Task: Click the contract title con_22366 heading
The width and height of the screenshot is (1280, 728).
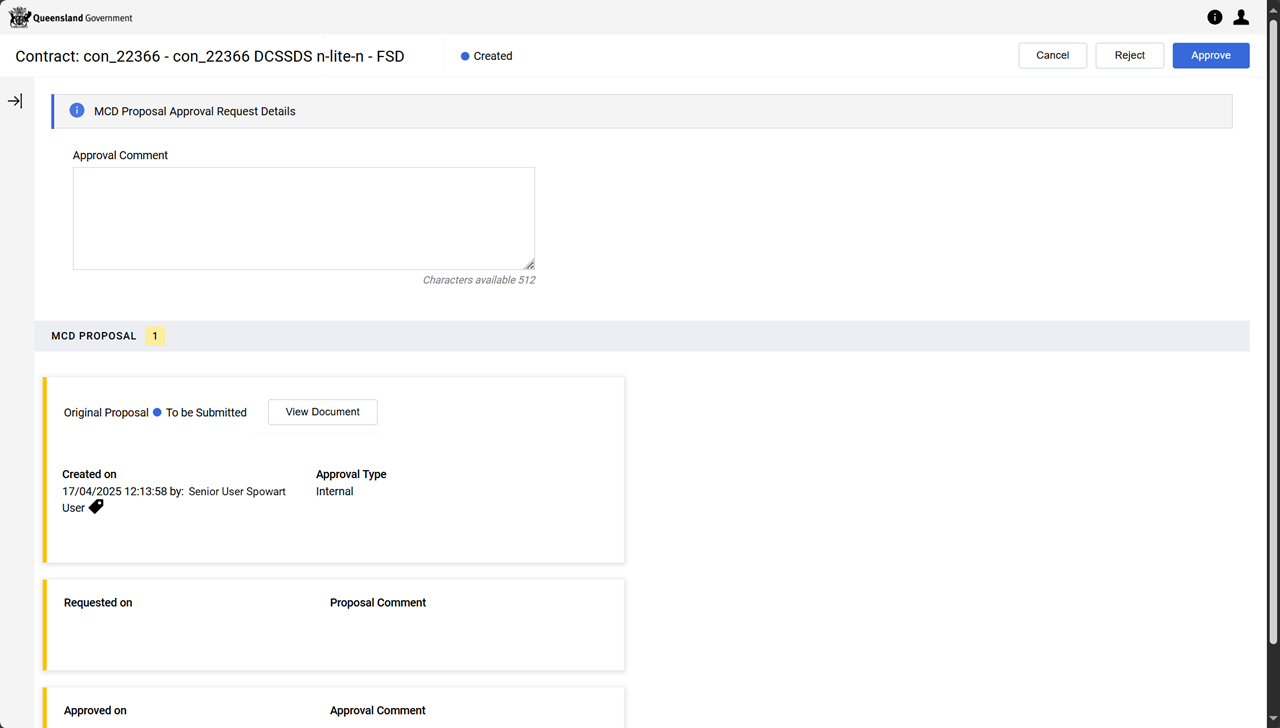Action: coord(210,57)
